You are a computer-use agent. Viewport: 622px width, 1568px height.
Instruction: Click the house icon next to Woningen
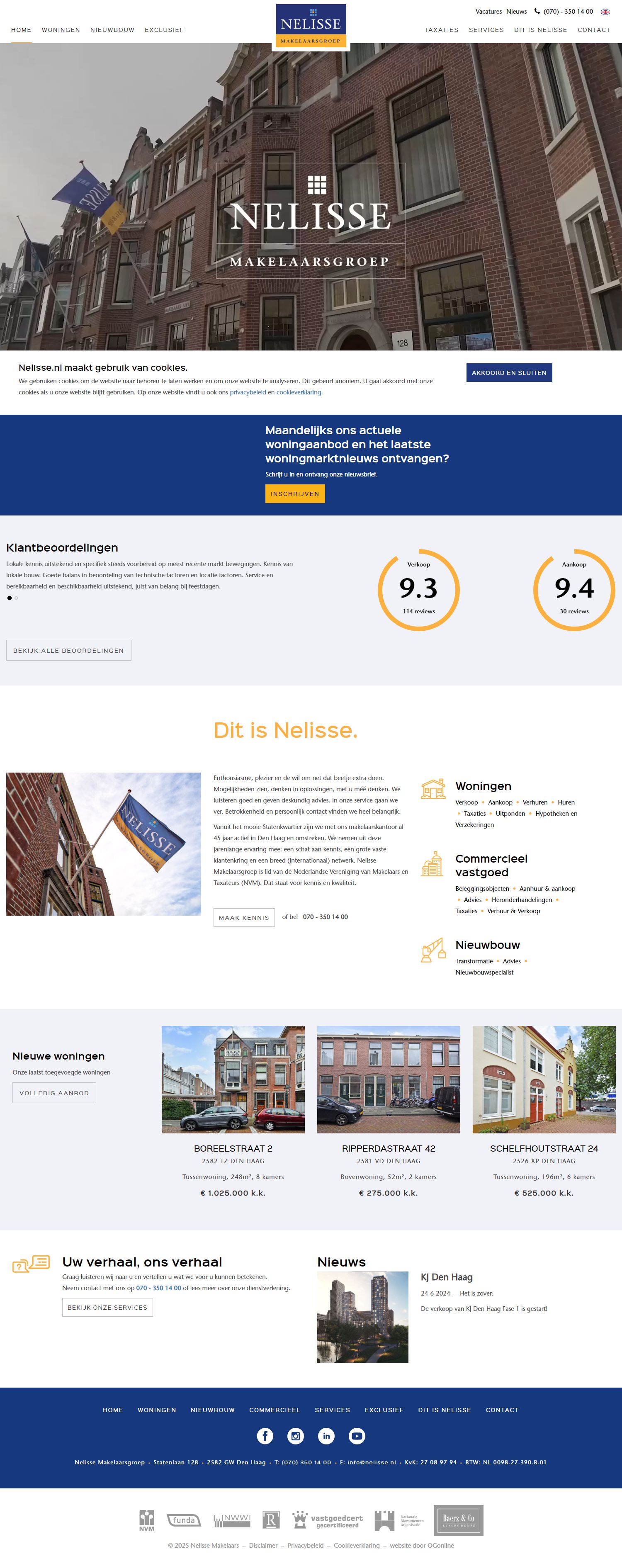(x=433, y=789)
